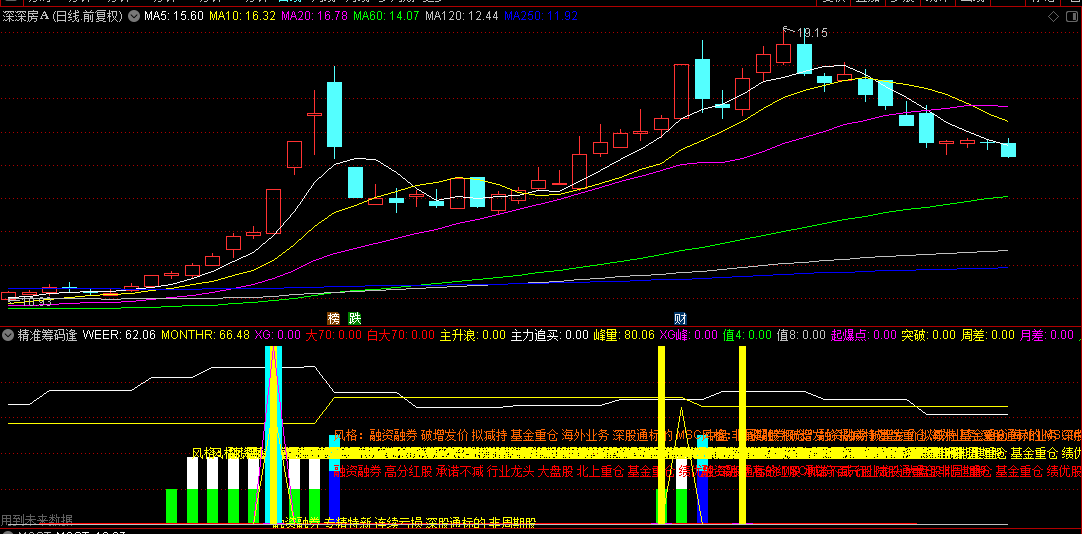Click the 月差: 0.00 value
The height and width of the screenshot is (534, 1082).
pyautogui.click(x=1047, y=335)
